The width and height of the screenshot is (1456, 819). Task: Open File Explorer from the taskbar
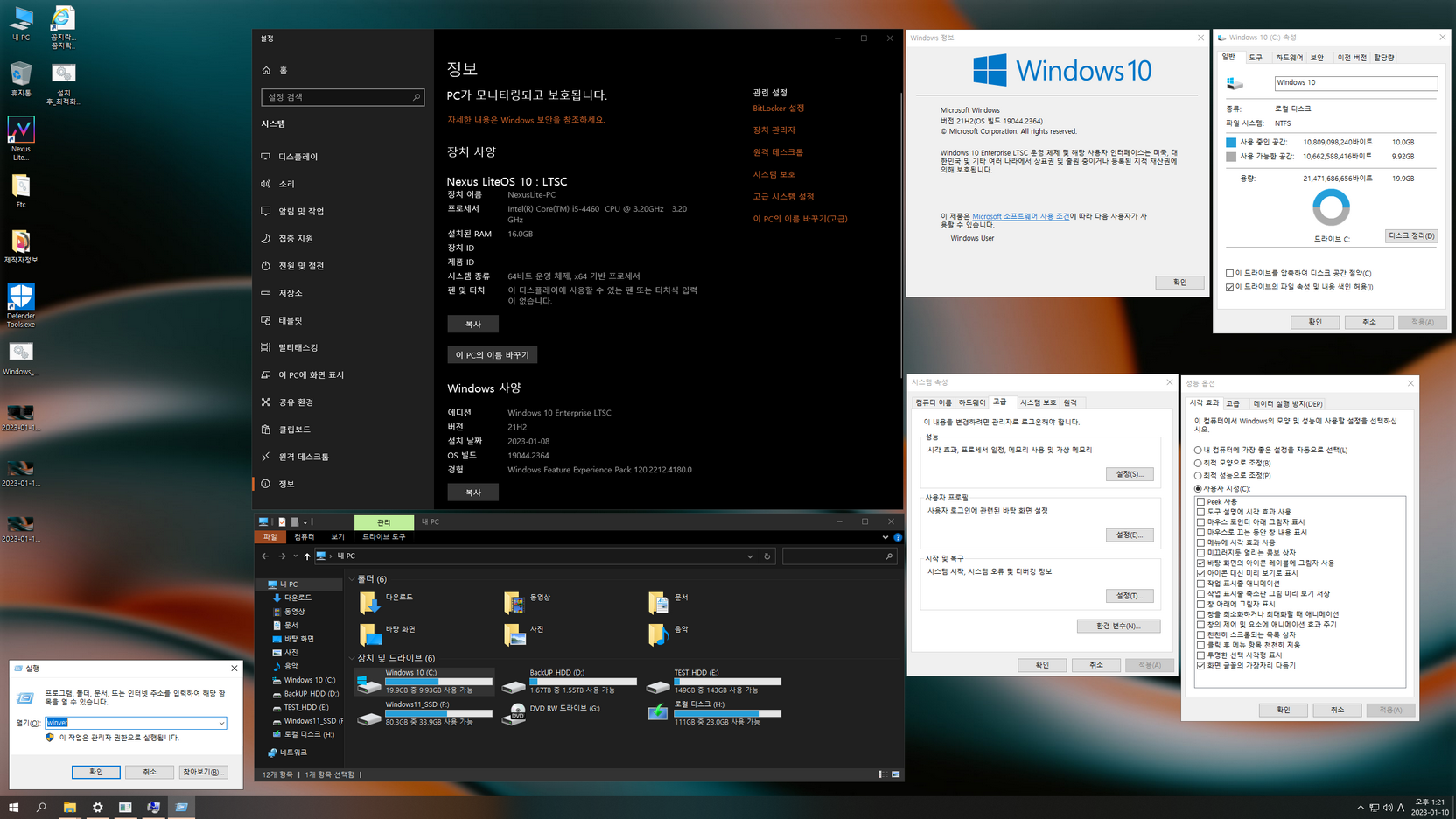click(69, 808)
